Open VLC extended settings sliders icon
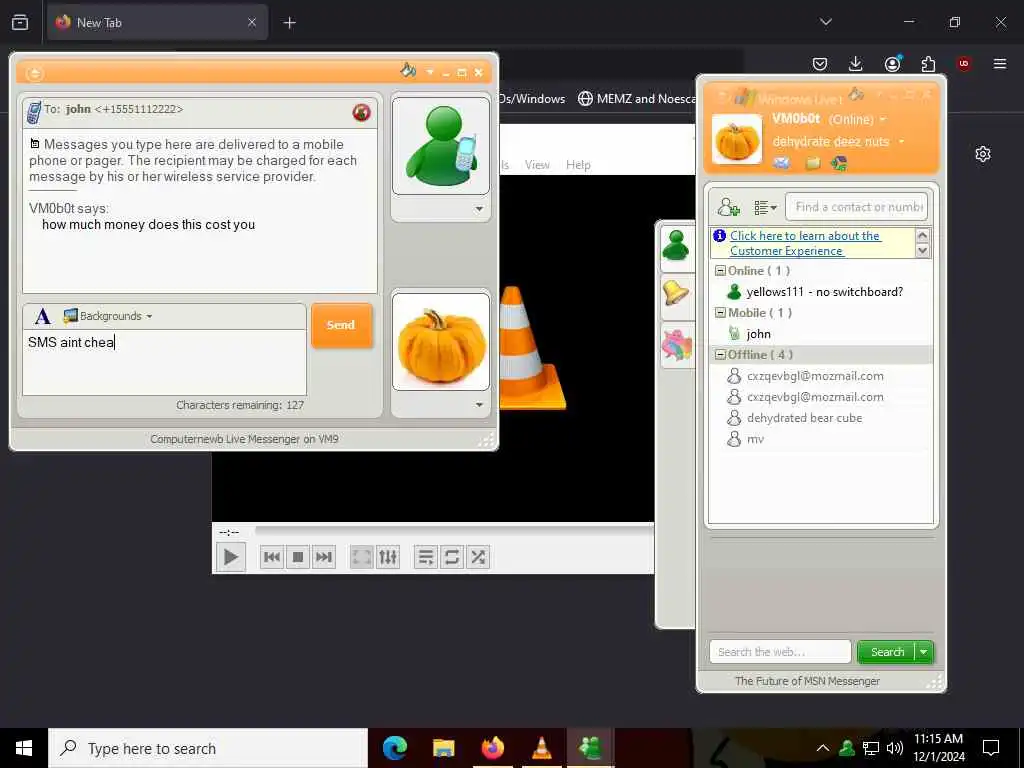This screenshot has height=768, width=1024. [388, 557]
